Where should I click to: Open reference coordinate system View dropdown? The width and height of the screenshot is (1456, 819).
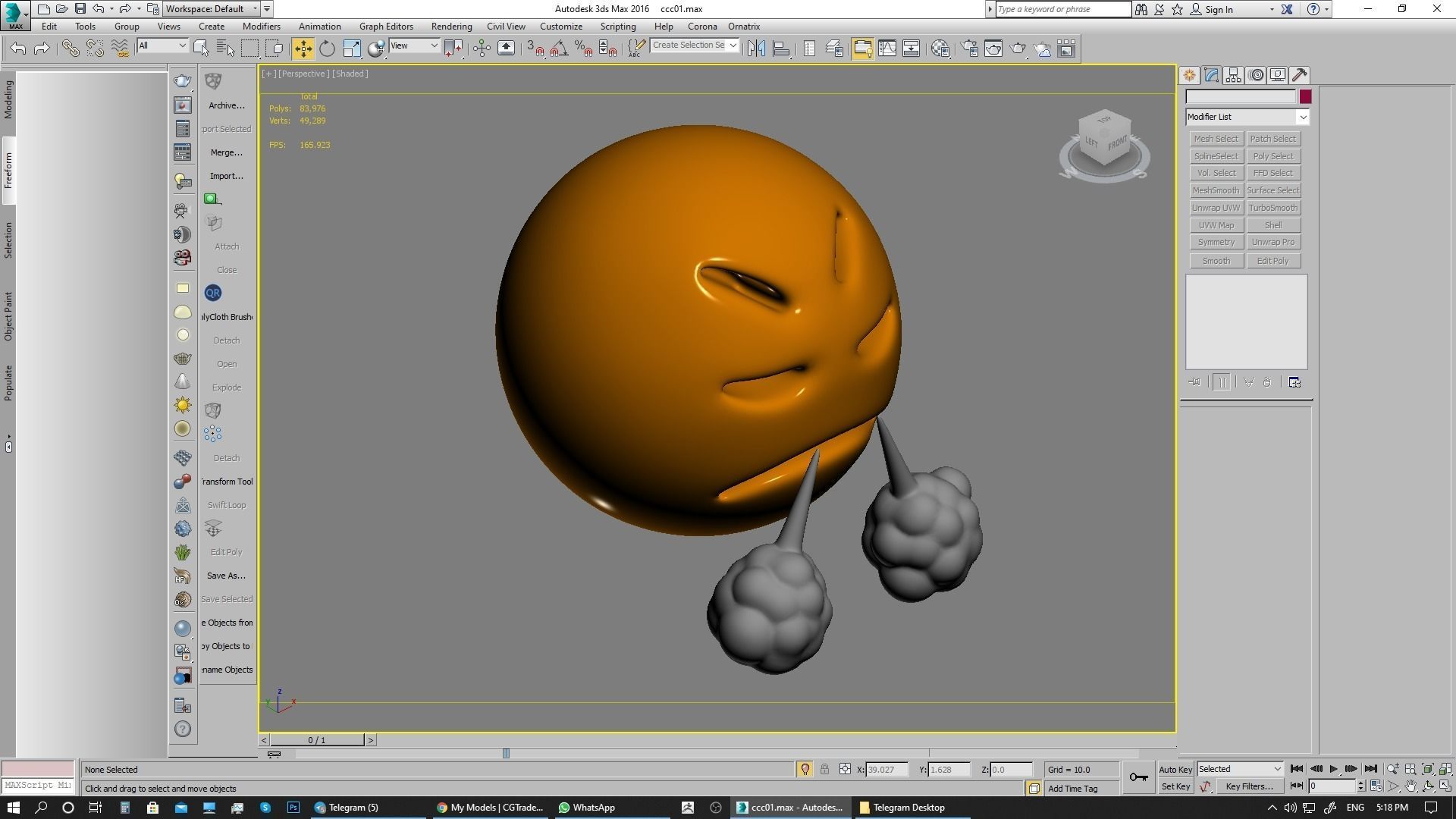pyautogui.click(x=414, y=45)
